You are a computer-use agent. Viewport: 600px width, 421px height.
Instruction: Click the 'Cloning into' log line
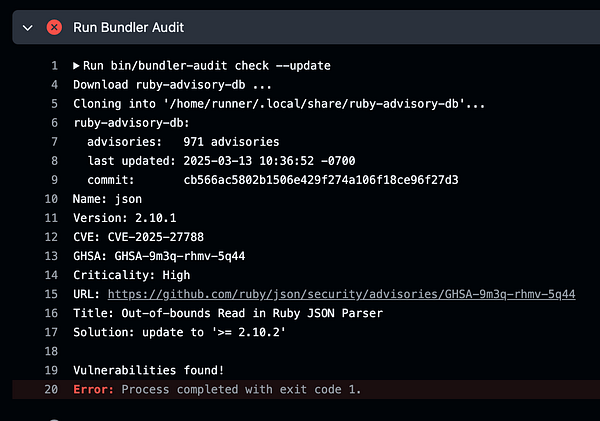(x=279, y=104)
